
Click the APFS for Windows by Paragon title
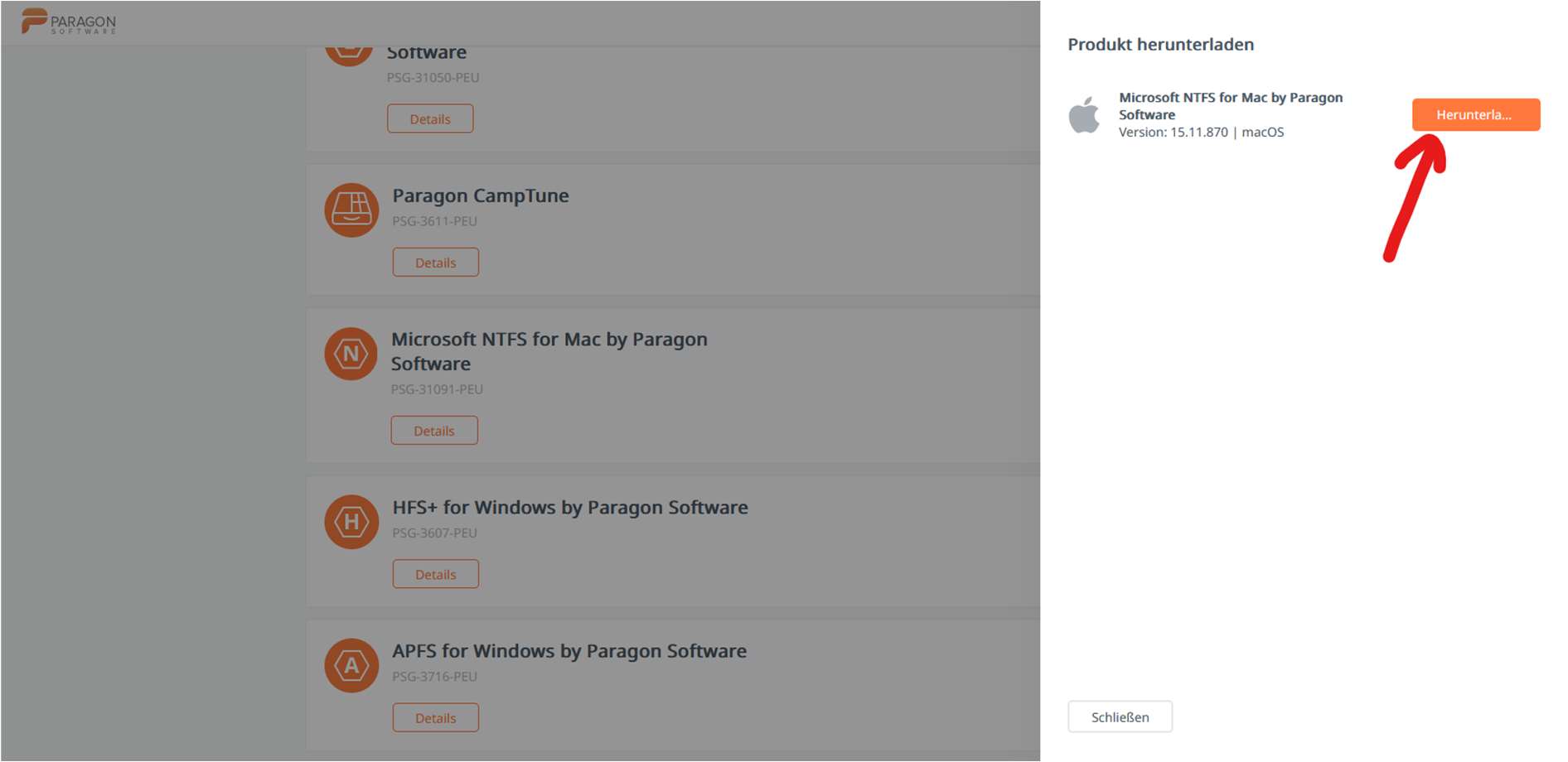pos(569,651)
